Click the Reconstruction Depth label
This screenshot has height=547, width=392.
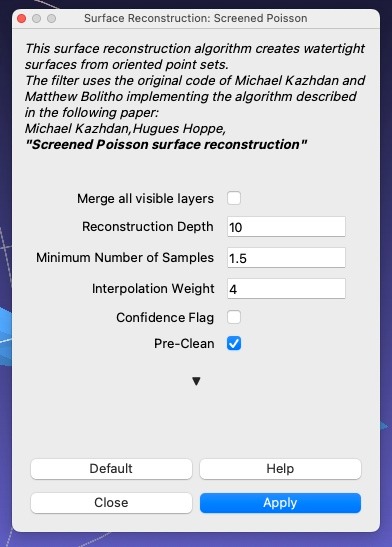[x=148, y=226]
